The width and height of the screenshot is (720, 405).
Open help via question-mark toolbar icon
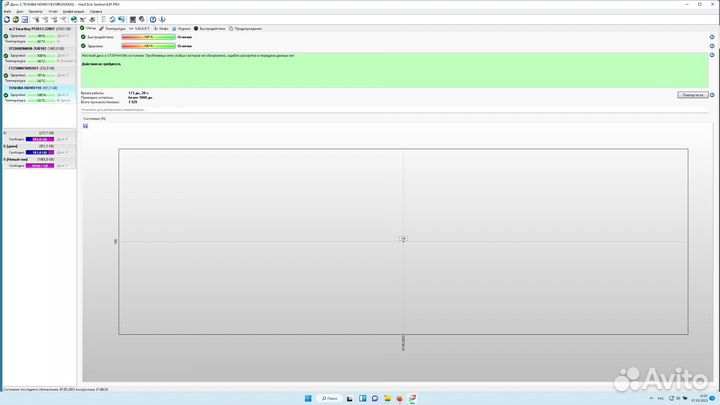coord(153,19)
